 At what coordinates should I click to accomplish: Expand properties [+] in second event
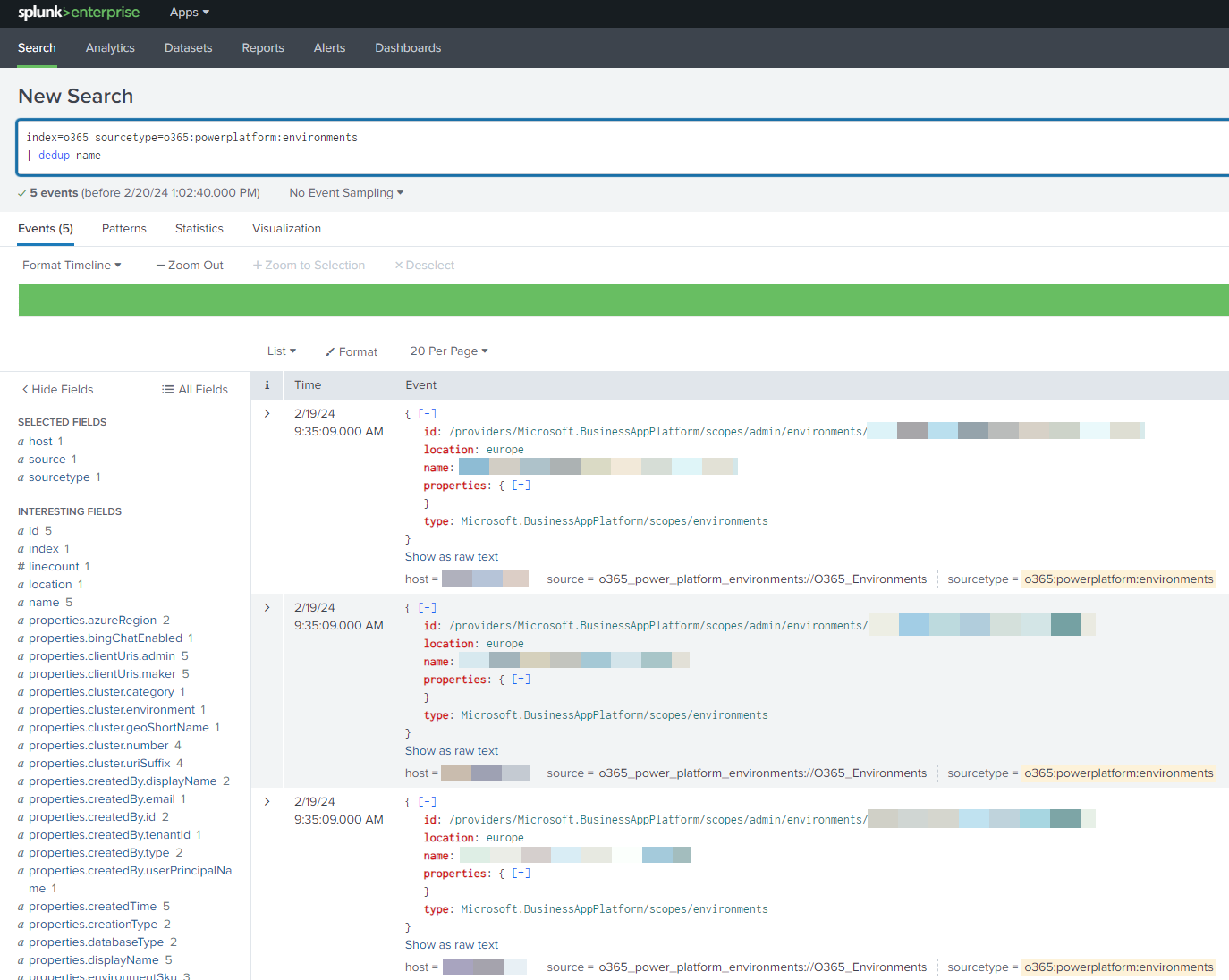(x=521, y=680)
